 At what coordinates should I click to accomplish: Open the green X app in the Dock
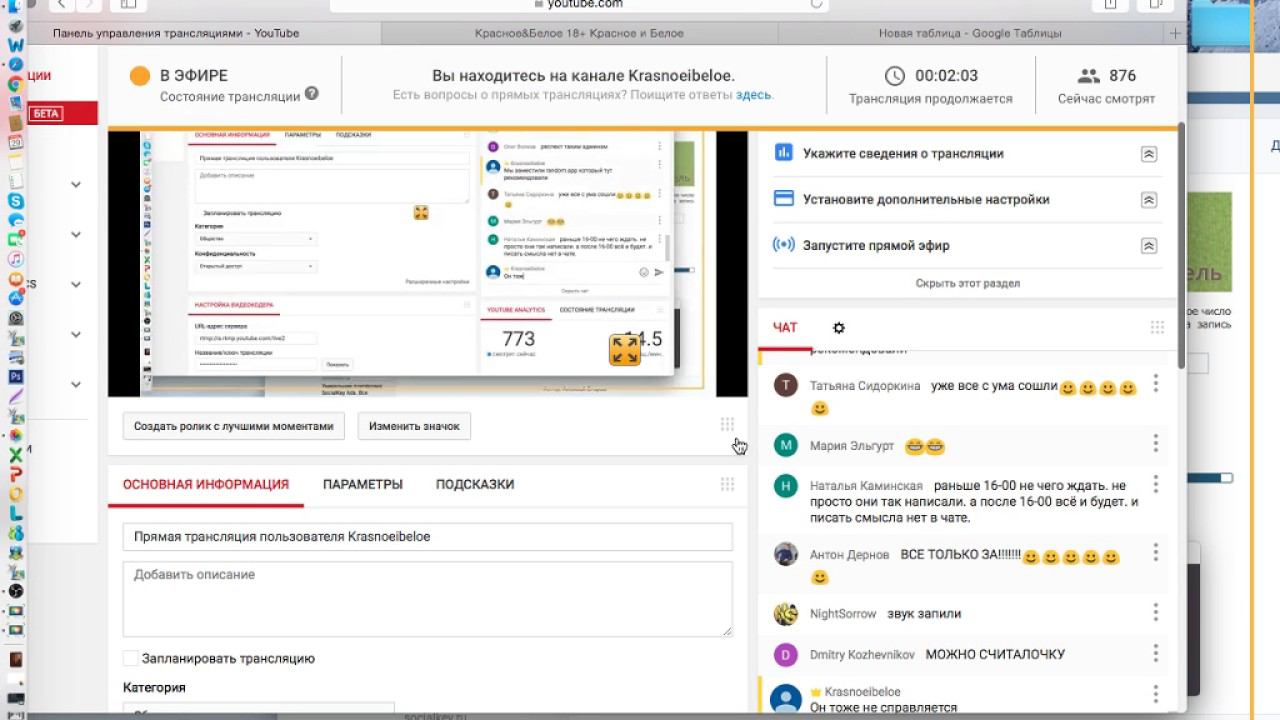point(16,455)
